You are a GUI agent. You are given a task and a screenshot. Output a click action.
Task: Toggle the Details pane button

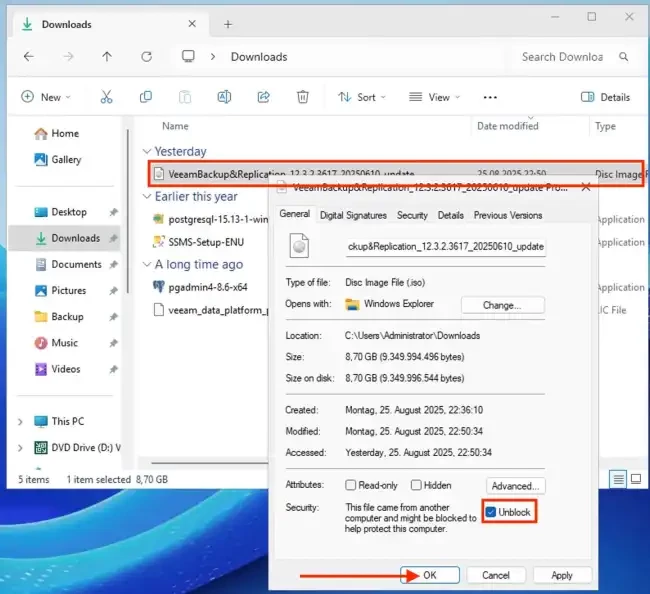pos(605,97)
